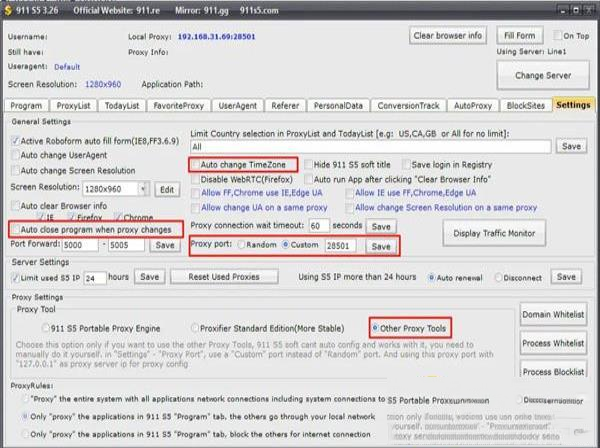The image size is (600, 448).
Task: Click the 911 S5 app icon in title bar
Action: pyautogui.click(x=9, y=6)
